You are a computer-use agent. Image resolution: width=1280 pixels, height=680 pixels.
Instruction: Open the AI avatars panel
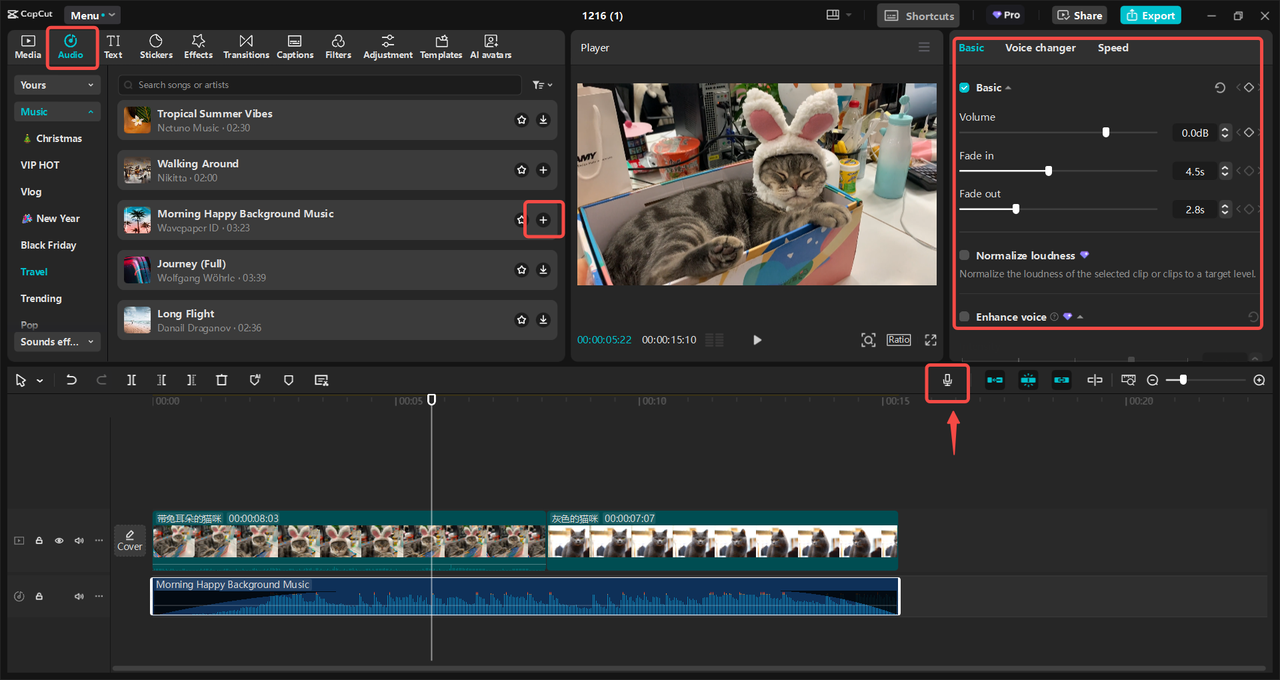coord(491,46)
